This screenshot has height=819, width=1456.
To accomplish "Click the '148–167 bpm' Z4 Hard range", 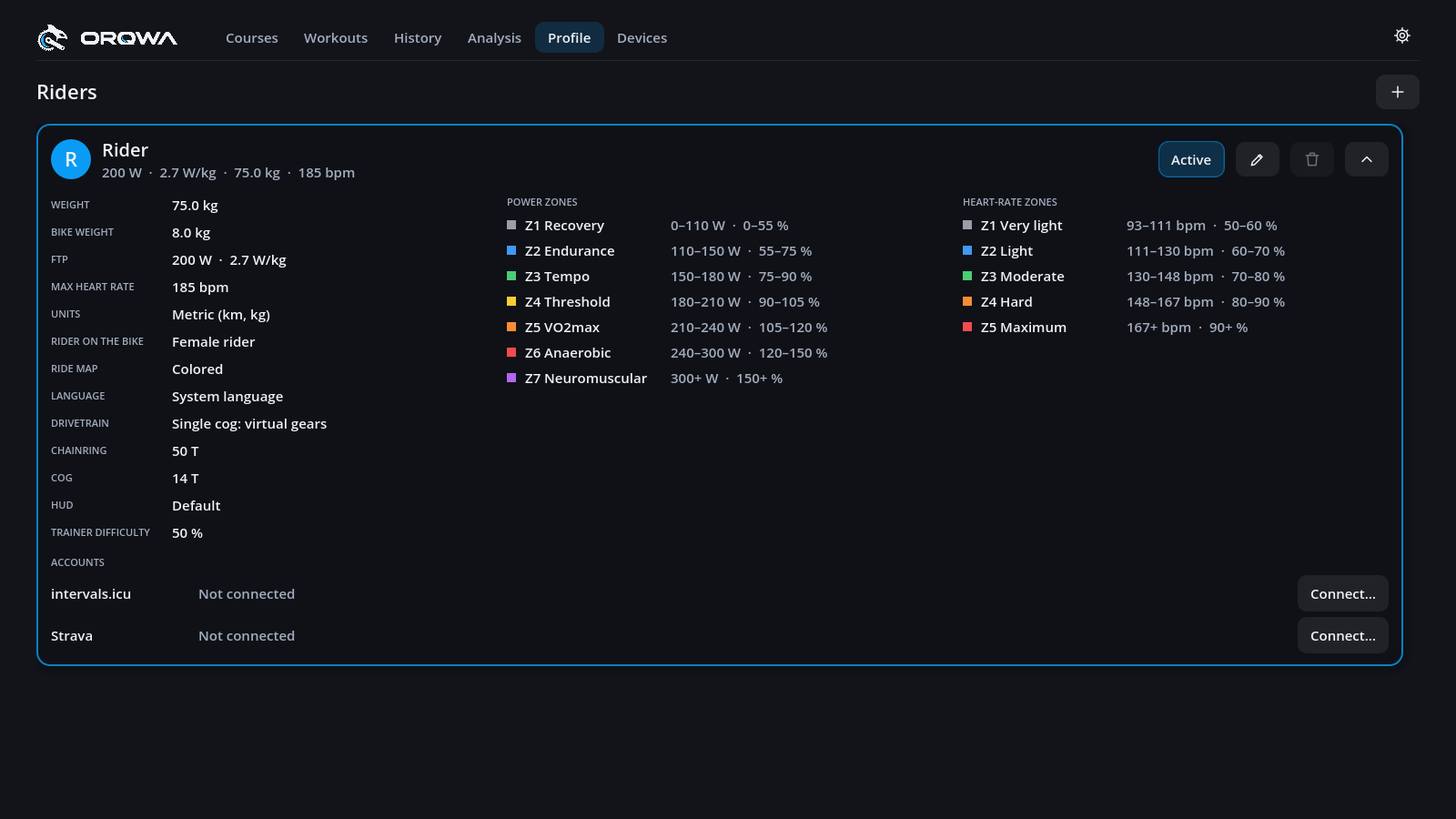I will (1170, 302).
